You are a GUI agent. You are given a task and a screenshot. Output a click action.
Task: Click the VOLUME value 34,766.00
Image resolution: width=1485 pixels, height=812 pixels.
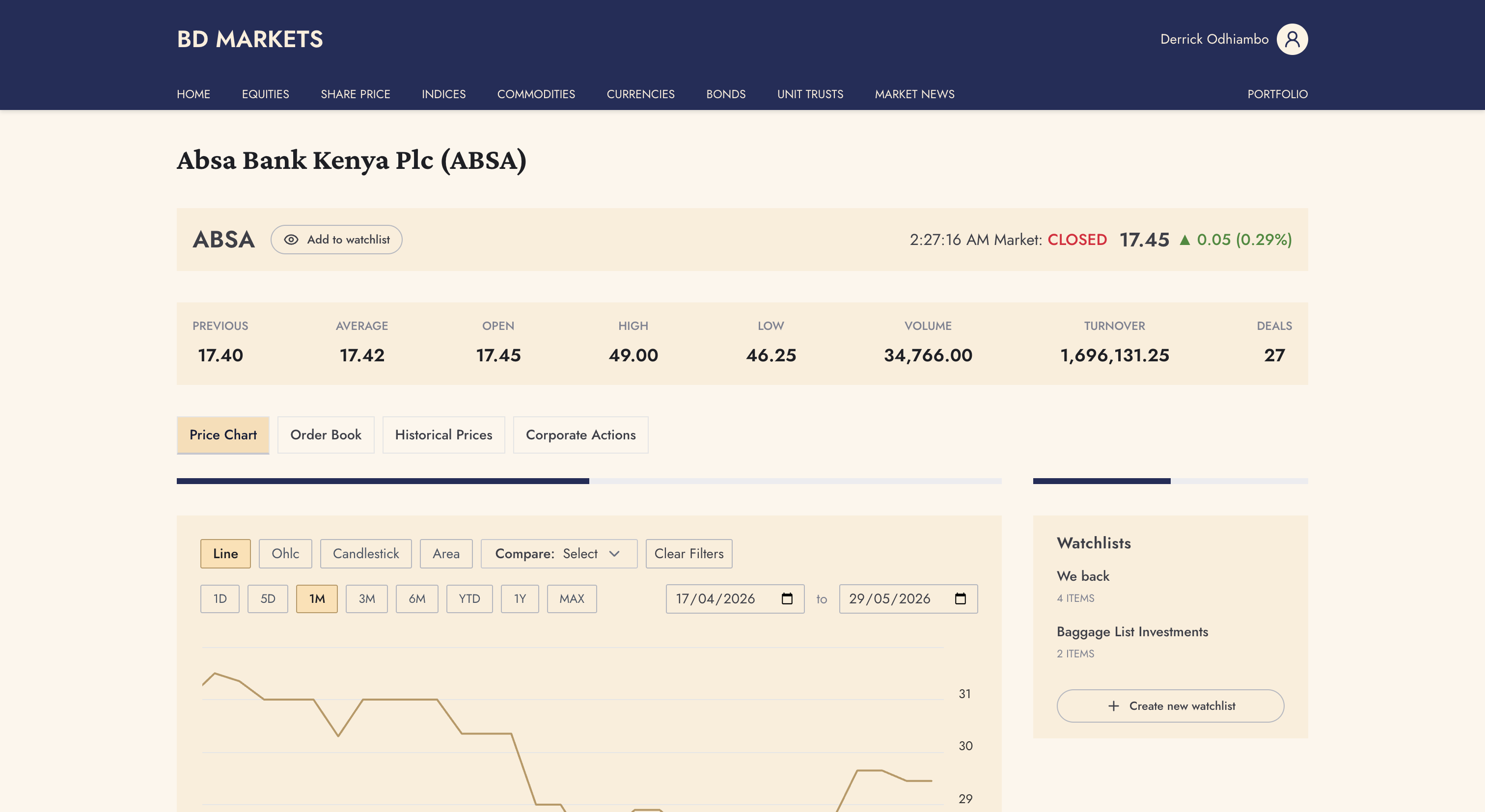click(x=928, y=355)
